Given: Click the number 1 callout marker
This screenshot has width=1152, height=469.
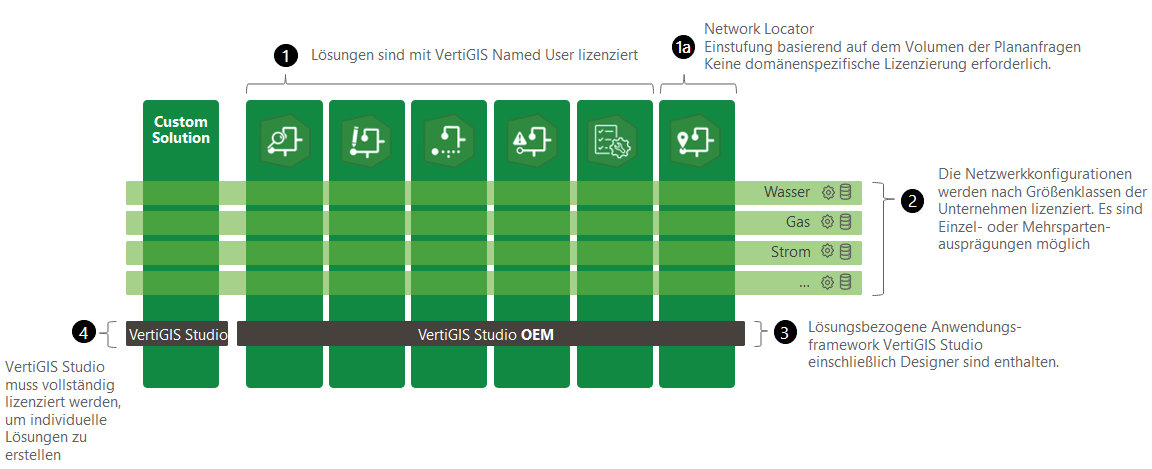Looking at the screenshot, I should click(286, 56).
